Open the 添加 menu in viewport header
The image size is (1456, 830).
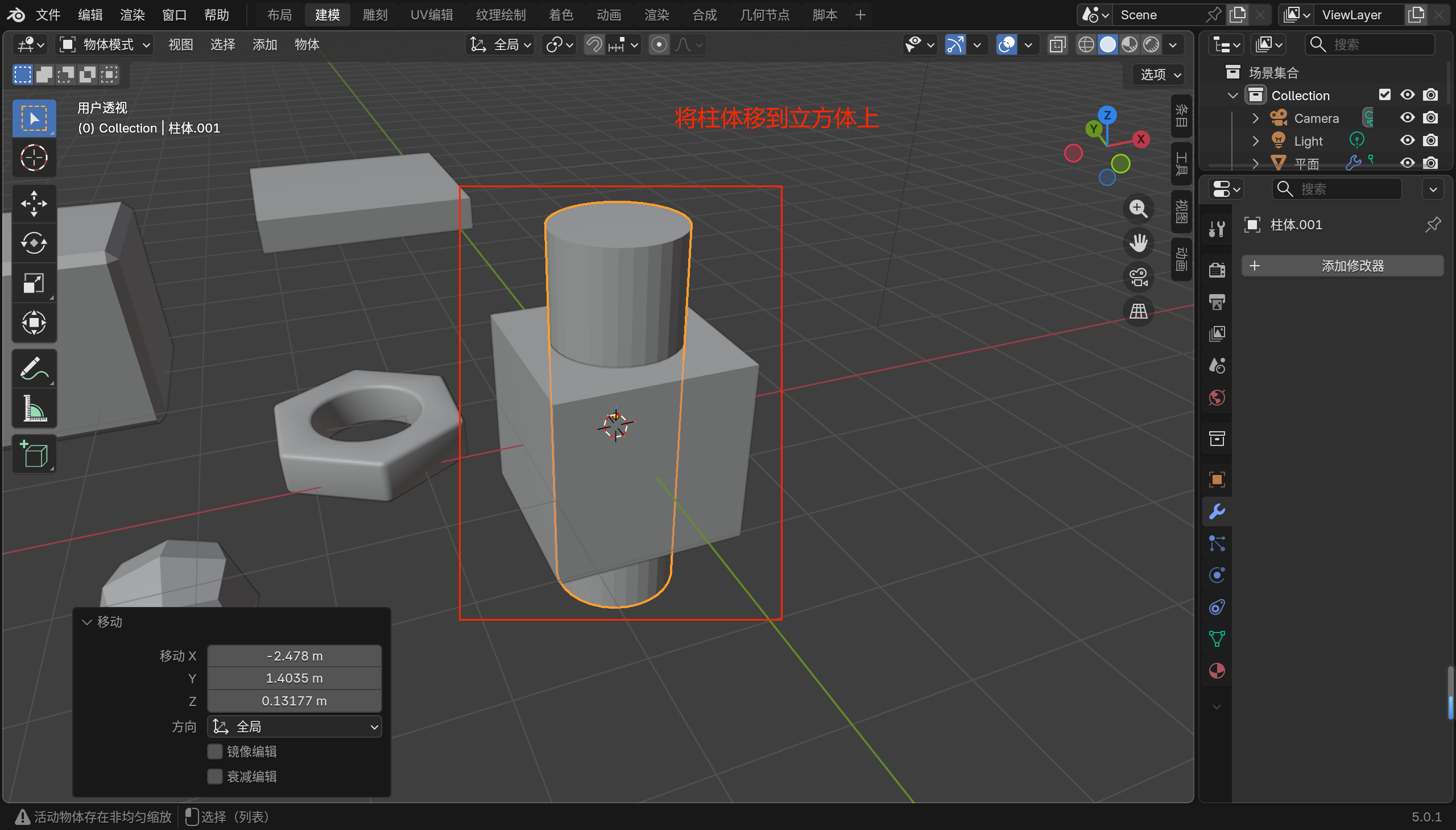pos(264,44)
